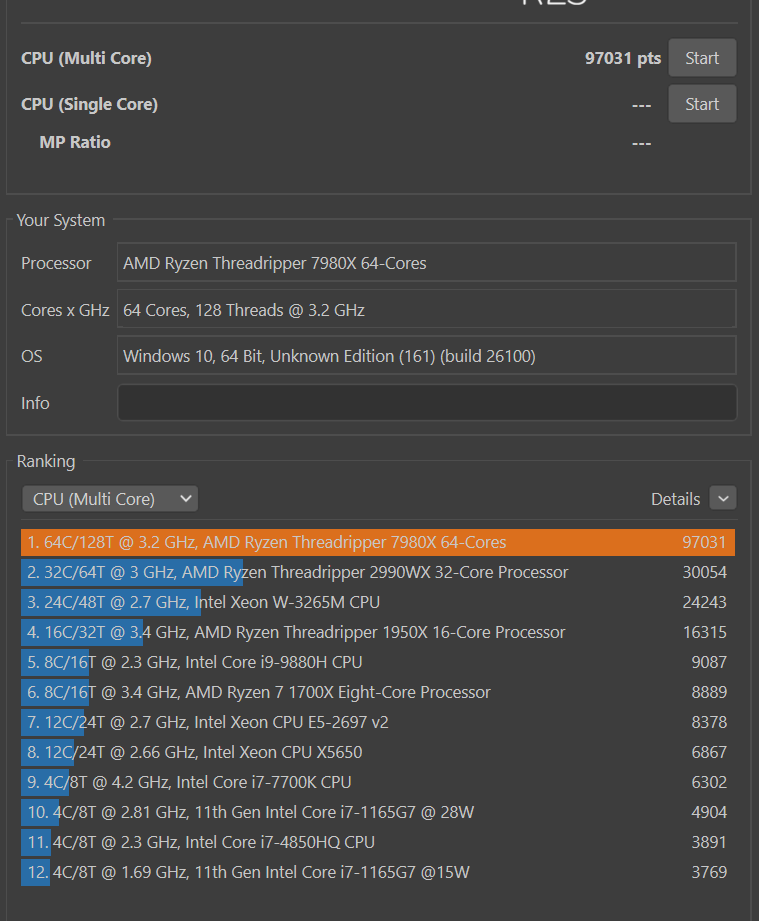
Task: Select the Processor name field
Action: pyautogui.click(x=426, y=263)
